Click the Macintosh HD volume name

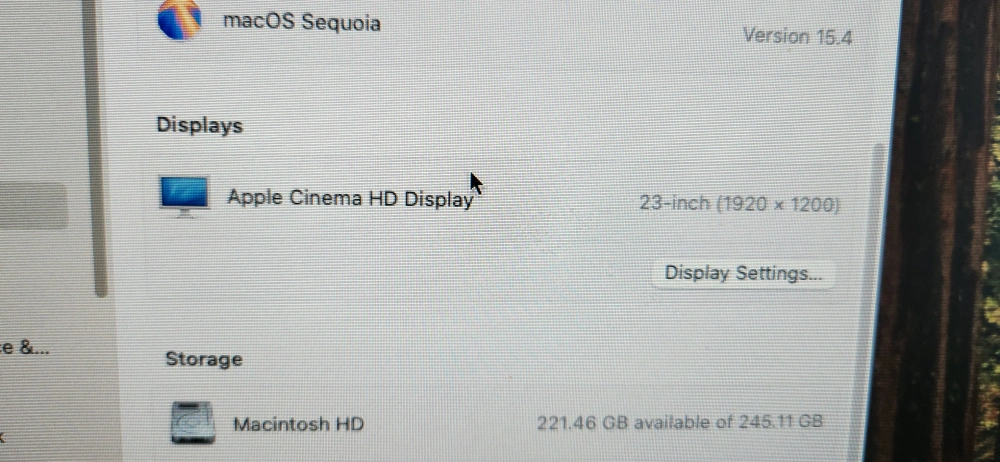298,424
